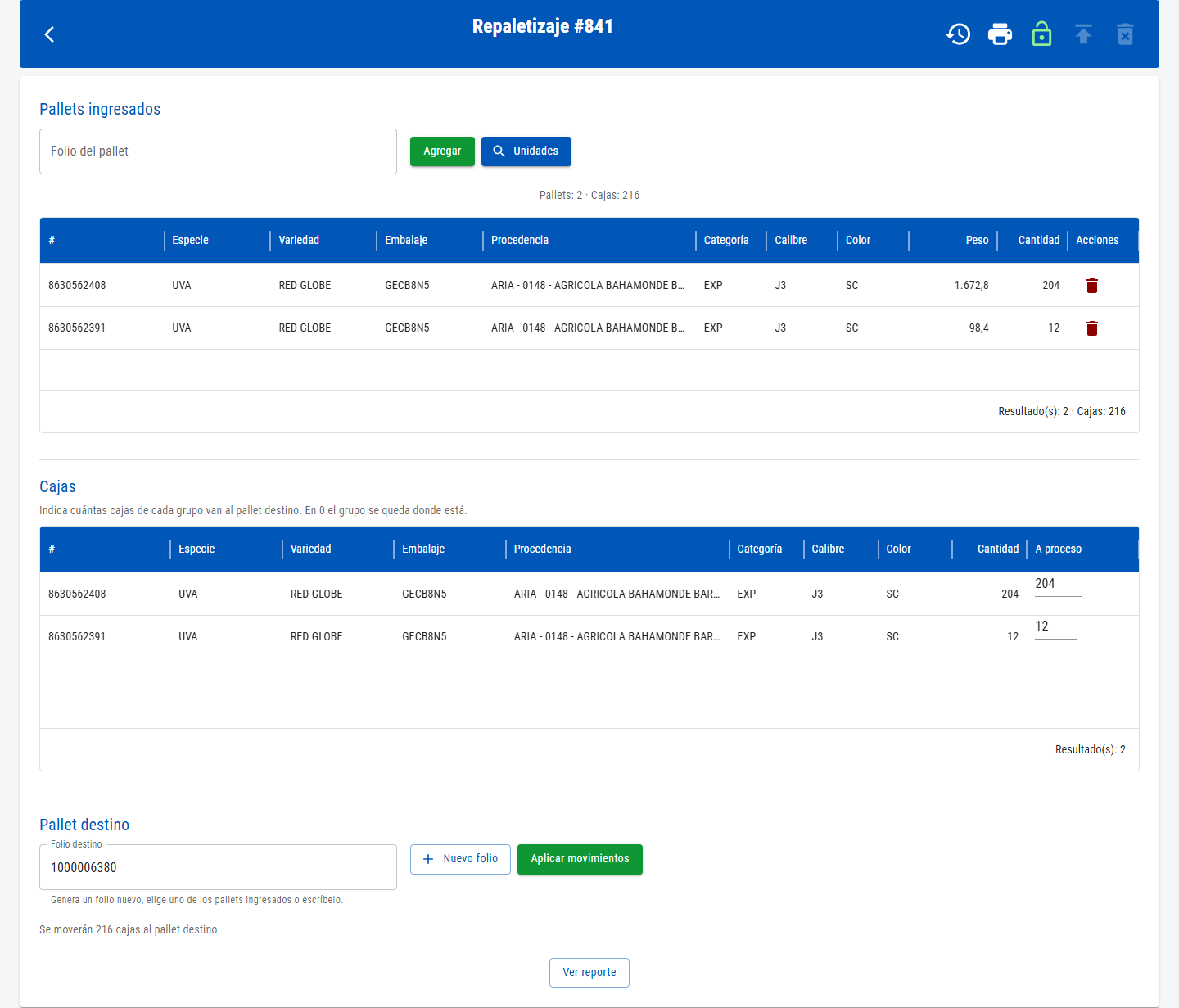The image size is (1179, 1008).
Task: Delete pallet 8630562391 with trash icon
Action: 1092,328
